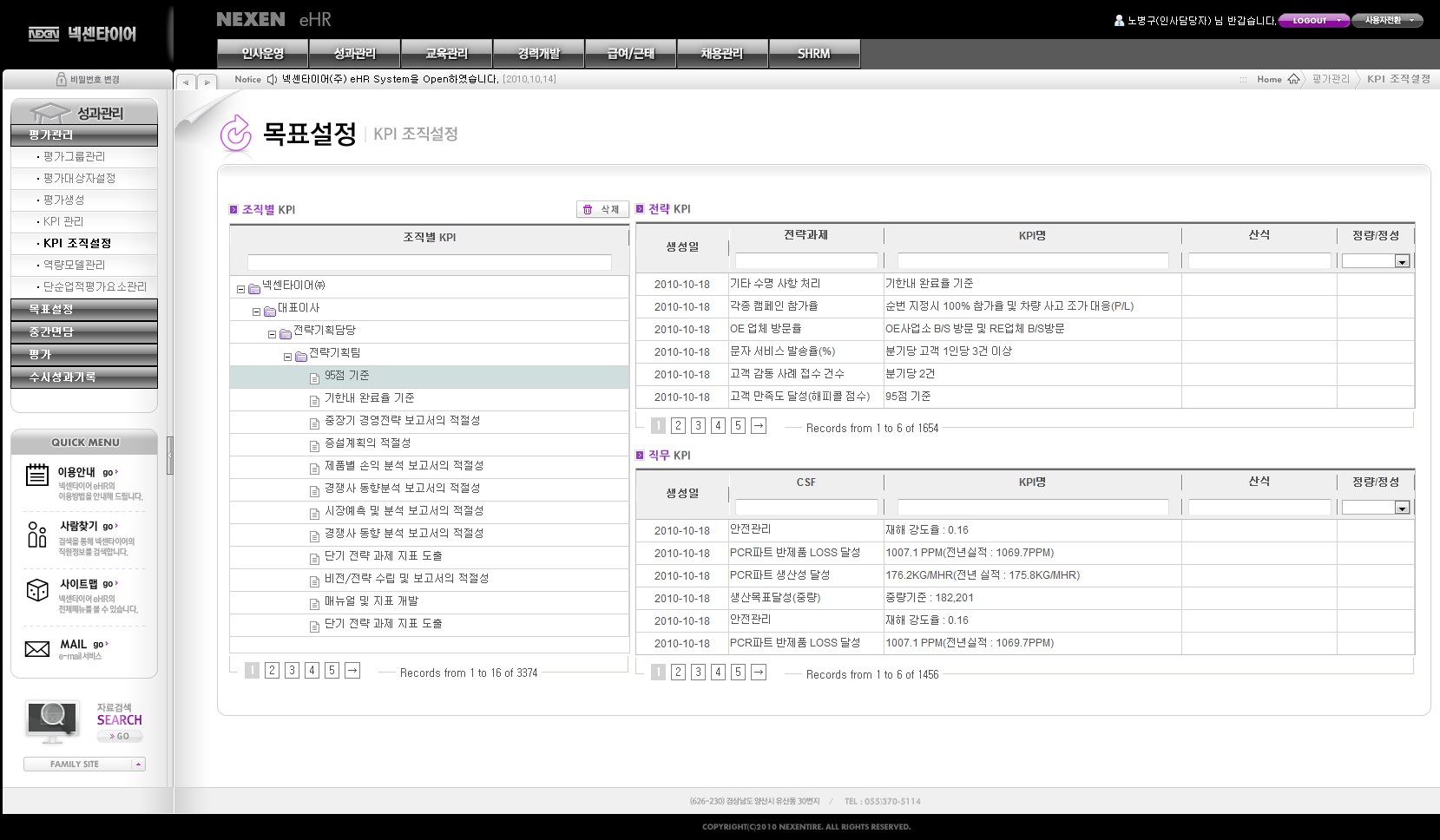Go to page 5 in 전략 KPI pager
Viewport: 1440px width, 840px height.
(738, 425)
